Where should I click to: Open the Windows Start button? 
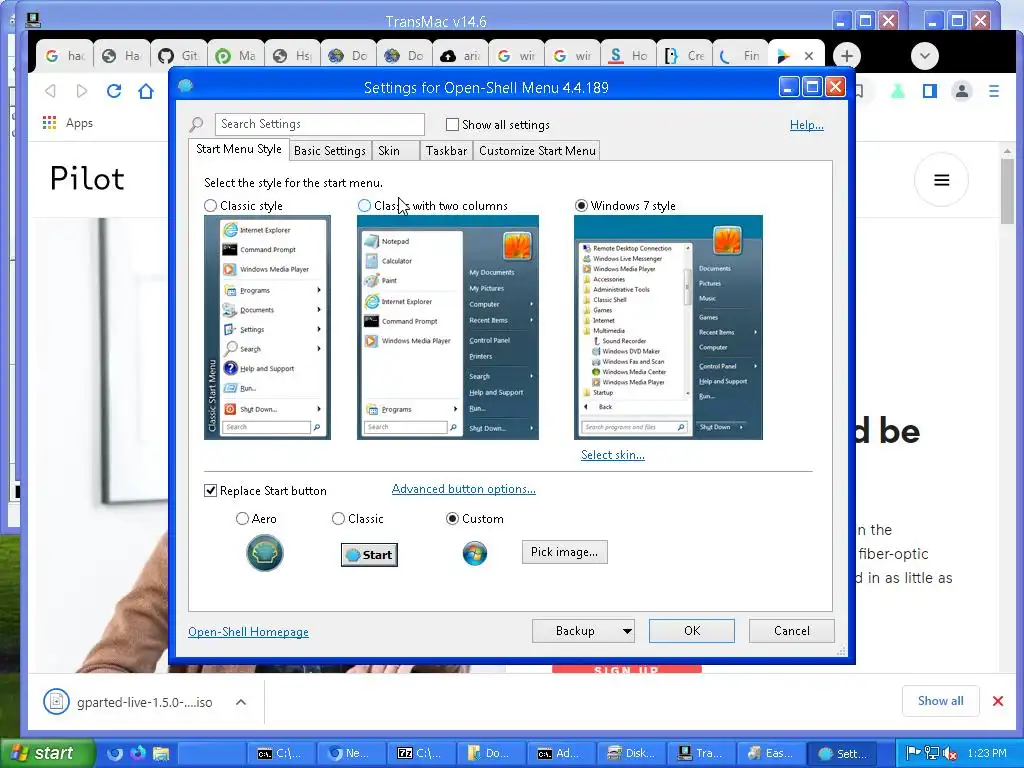47,753
